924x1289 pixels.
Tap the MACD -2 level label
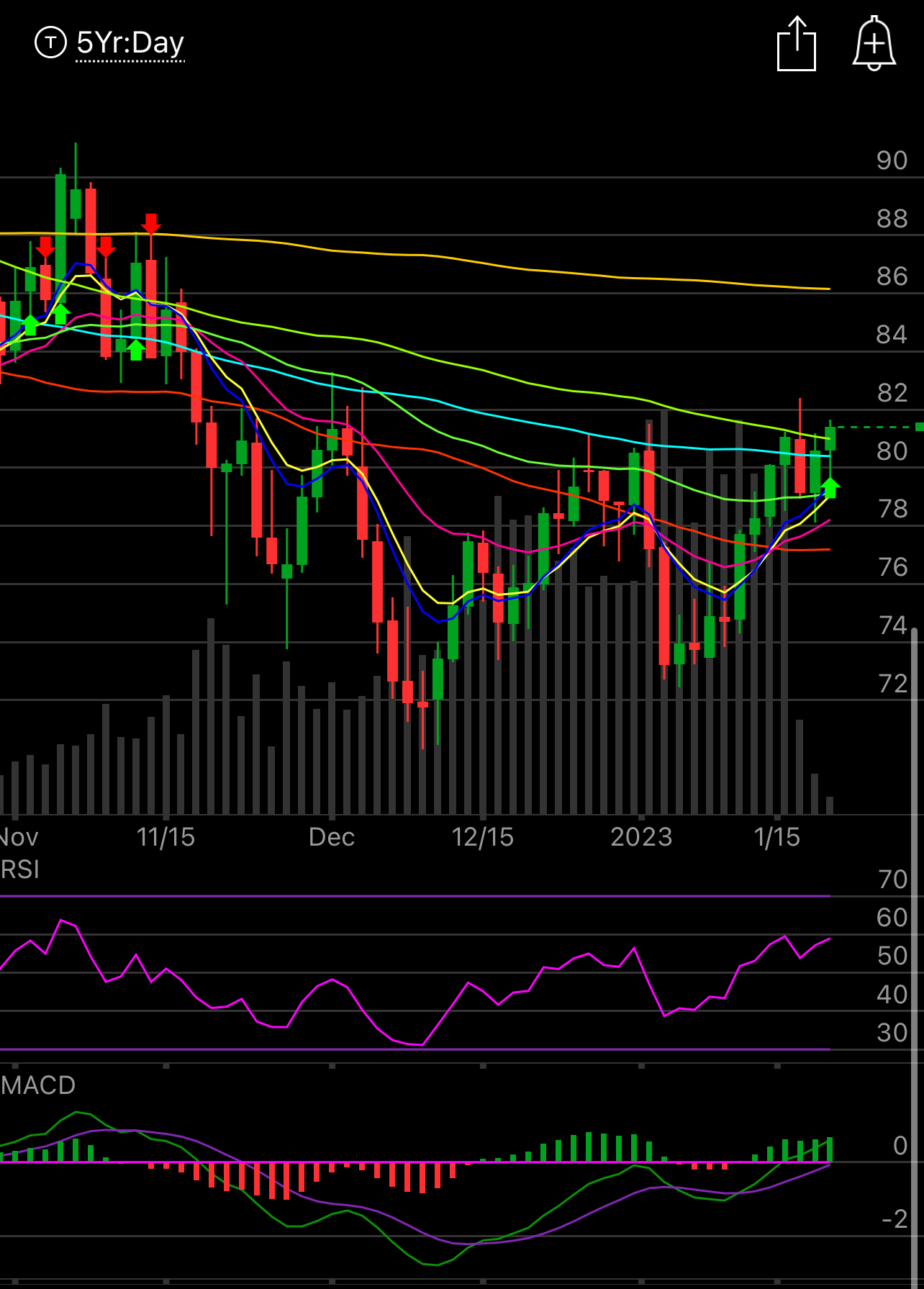894,1219
